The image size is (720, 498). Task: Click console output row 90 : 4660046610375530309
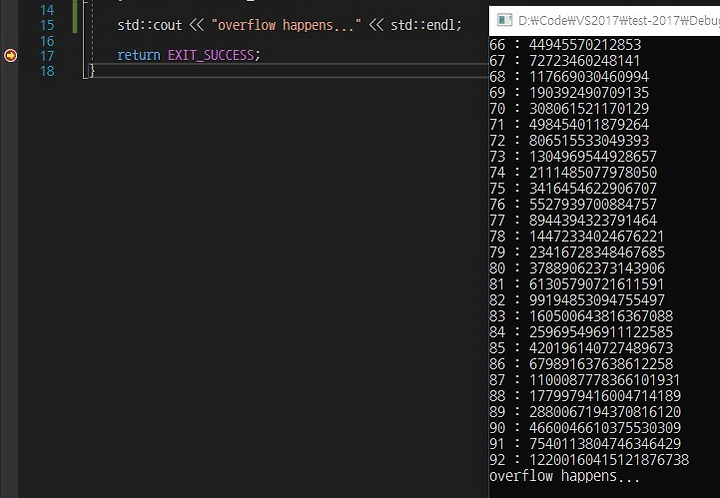point(585,428)
